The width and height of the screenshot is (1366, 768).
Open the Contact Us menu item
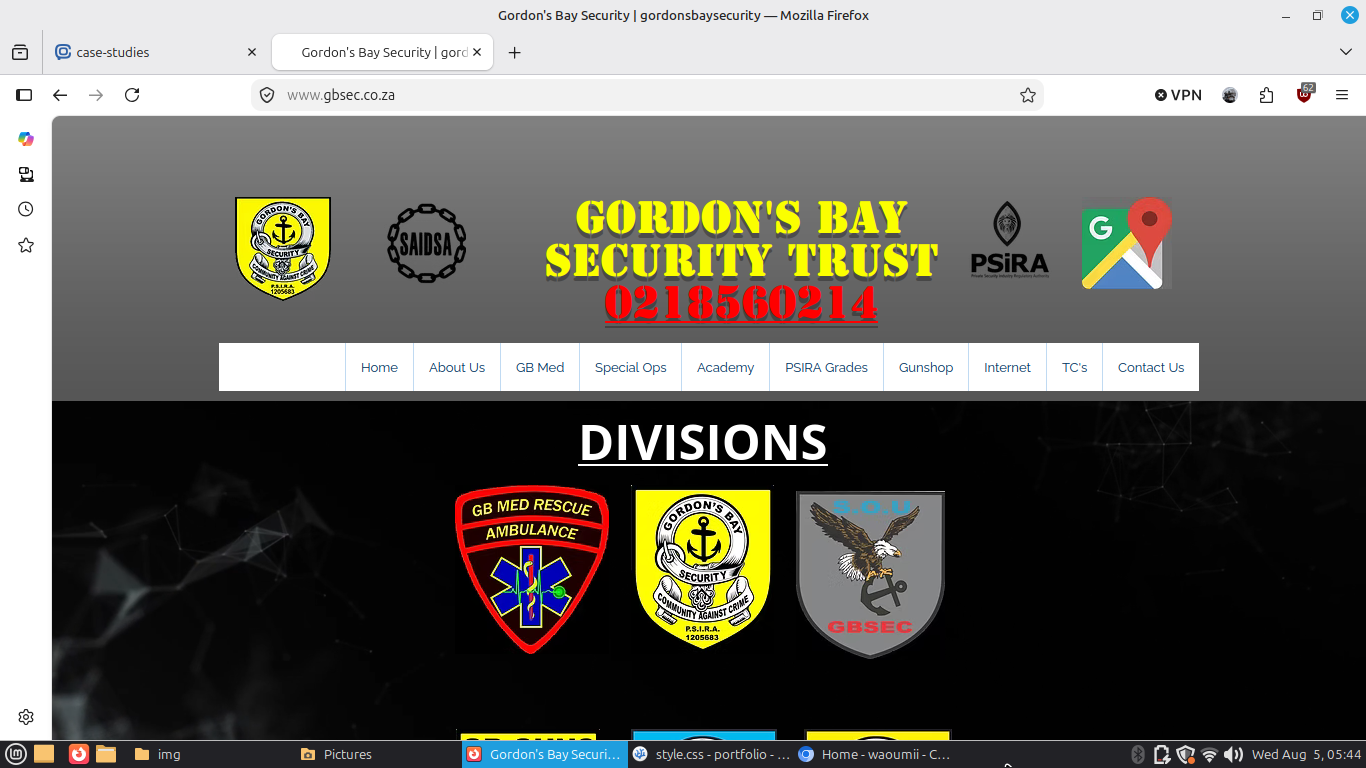(x=1151, y=367)
